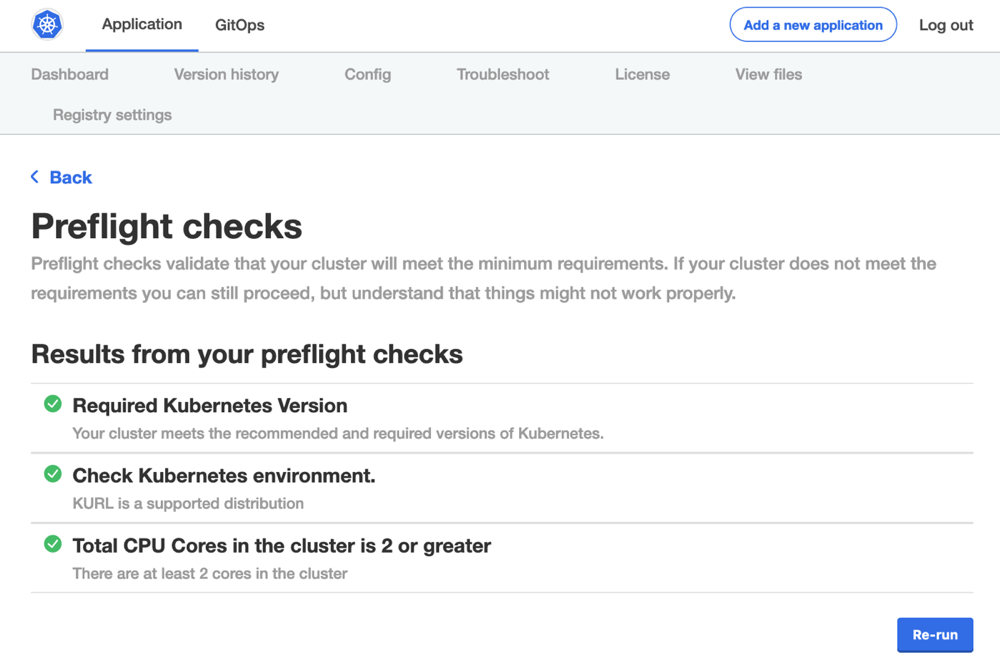Open the Troubleshoot section
This screenshot has width=1000, height=666.
point(503,74)
